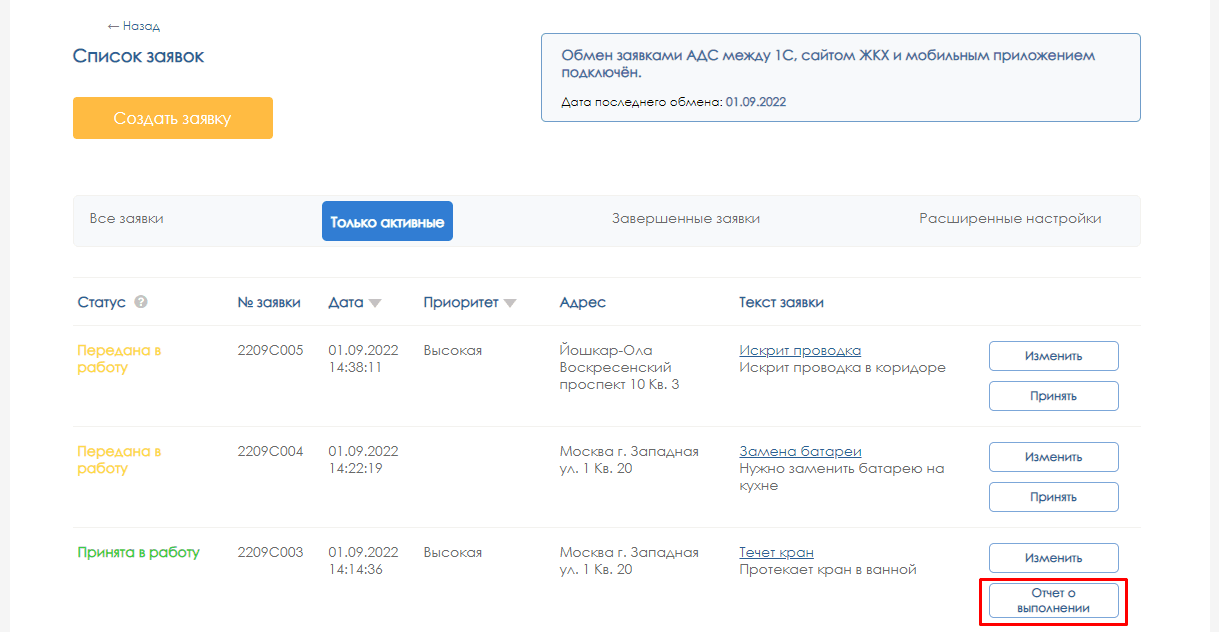Screen dimensions: 1219x632
Task: Open the Течет кран request link
Action: (776, 552)
